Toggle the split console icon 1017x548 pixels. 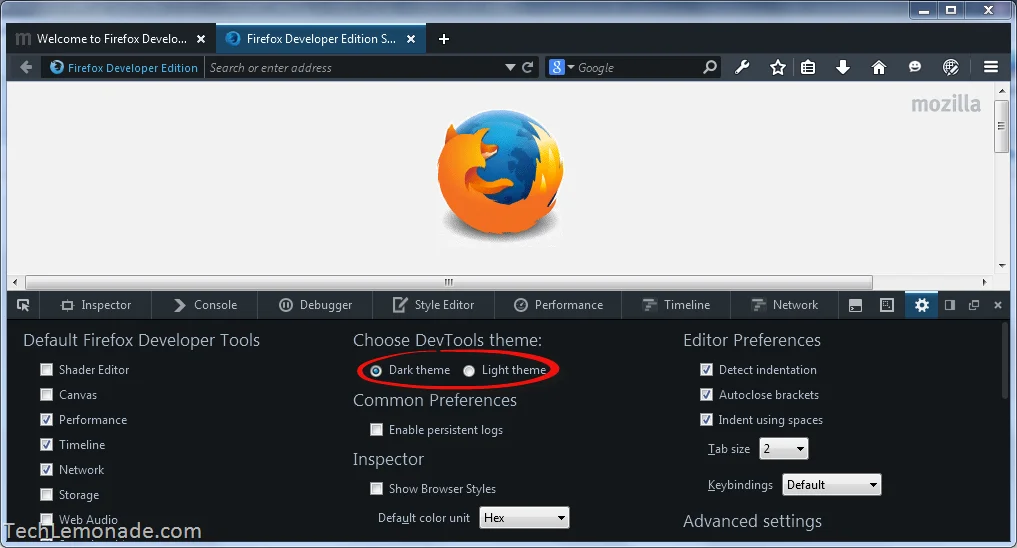[x=855, y=305]
